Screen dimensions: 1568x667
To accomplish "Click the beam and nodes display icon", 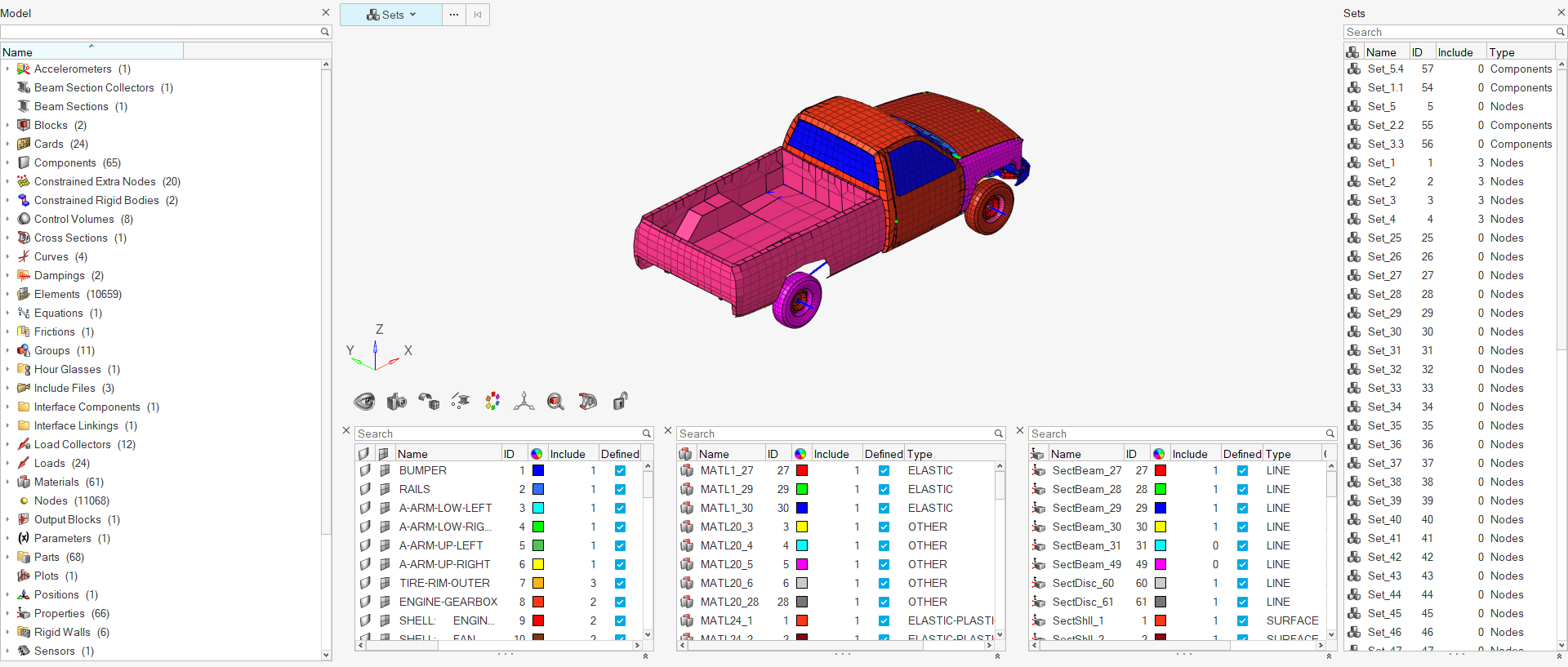I will click(461, 401).
